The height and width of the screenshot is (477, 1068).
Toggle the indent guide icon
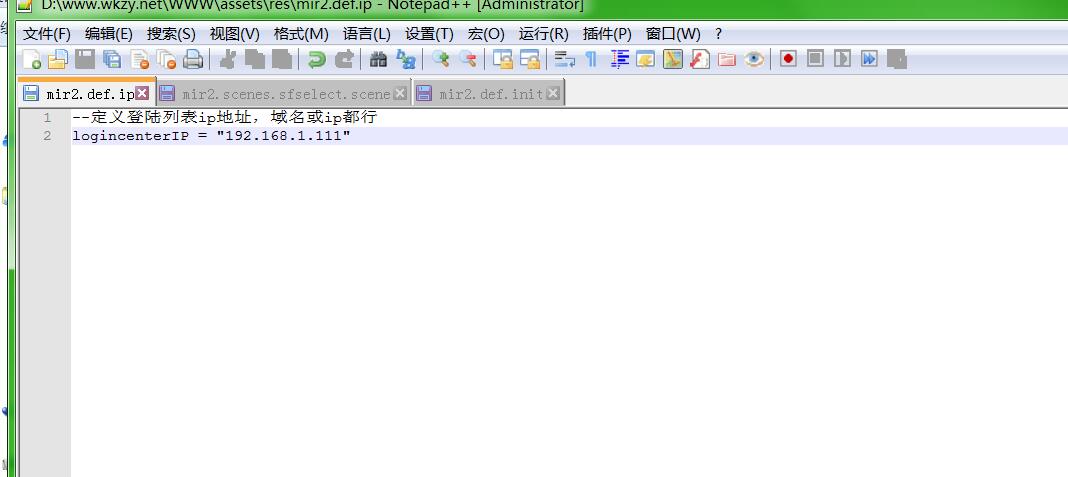(x=620, y=59)
